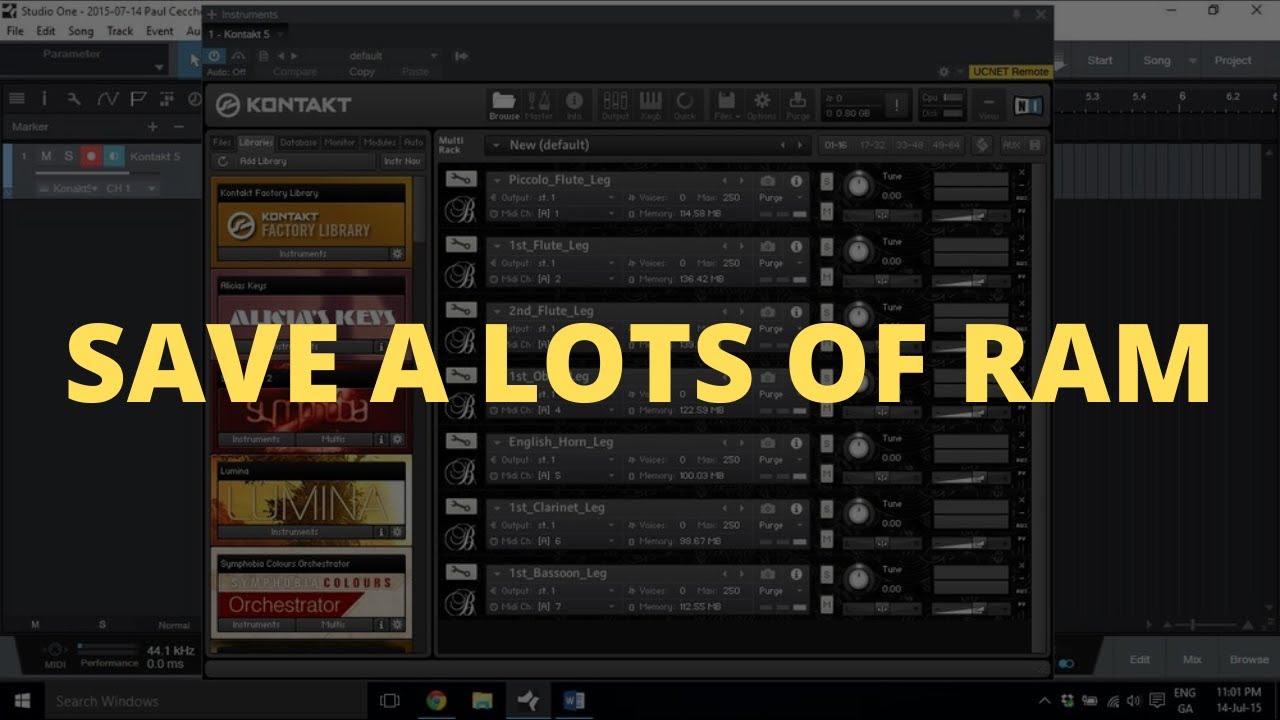Image resolution: width=1280 pixels, height=720 pixels.
Task: Solo the 1st_Flute_Leg instrument
Action: (x=827, y=246)
